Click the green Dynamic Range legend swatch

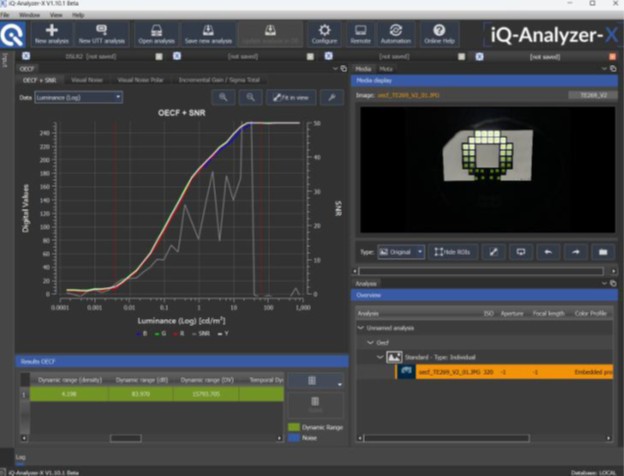click(x=294, y=427)
